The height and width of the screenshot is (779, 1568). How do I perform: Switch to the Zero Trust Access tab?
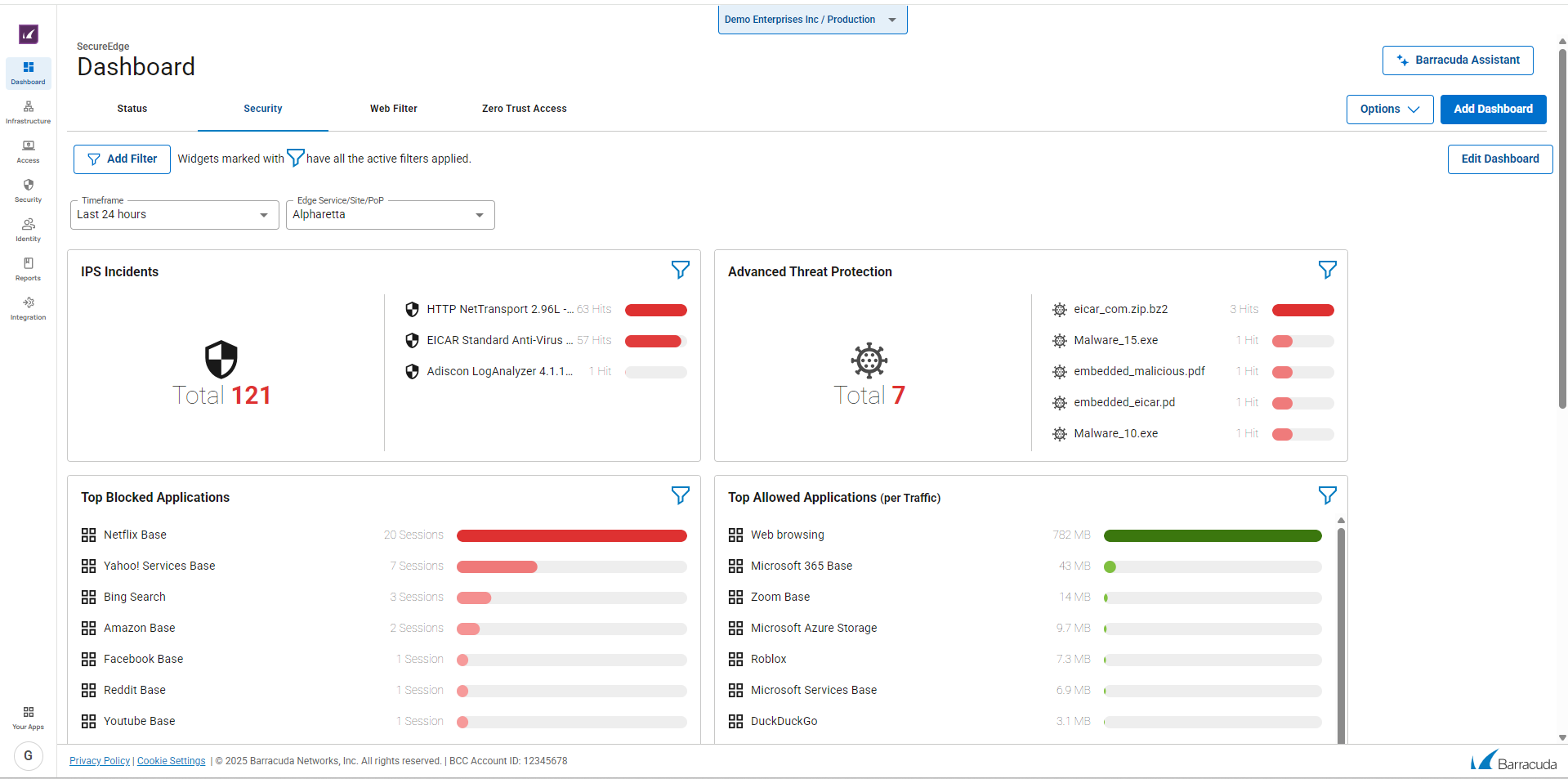(524, 109)
